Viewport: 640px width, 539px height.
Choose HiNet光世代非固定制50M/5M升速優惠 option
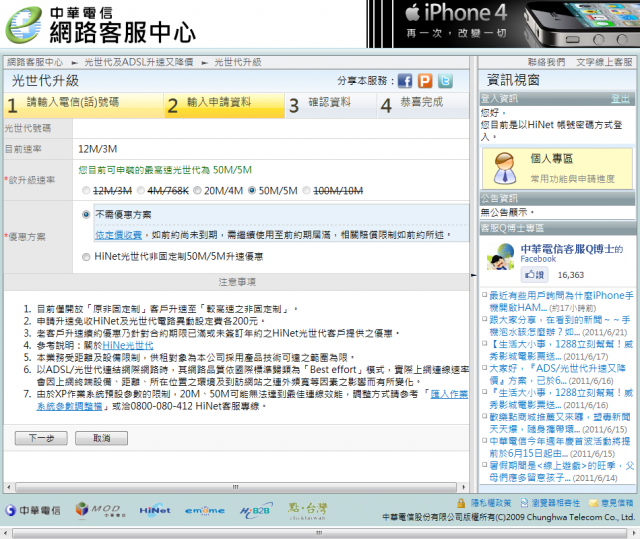click(x=86, y=257)
